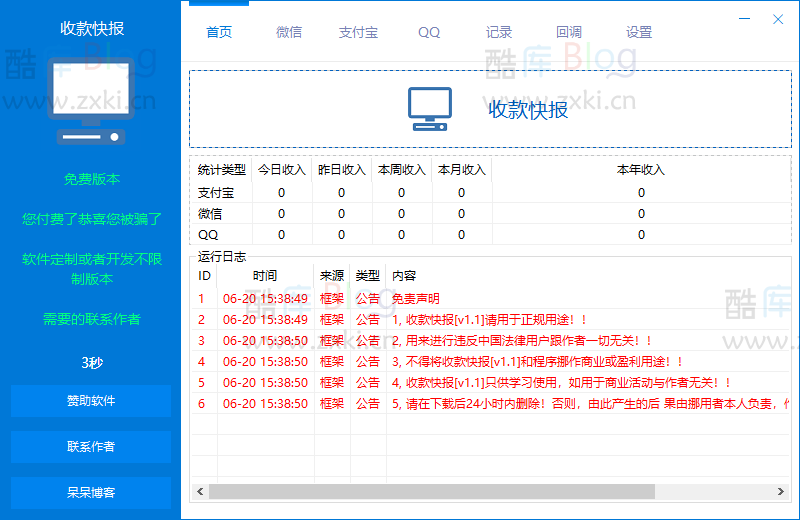This screenshot has width=800, height=520.
Task: Click the 本年收入 column header
Action: pos(641,170)
